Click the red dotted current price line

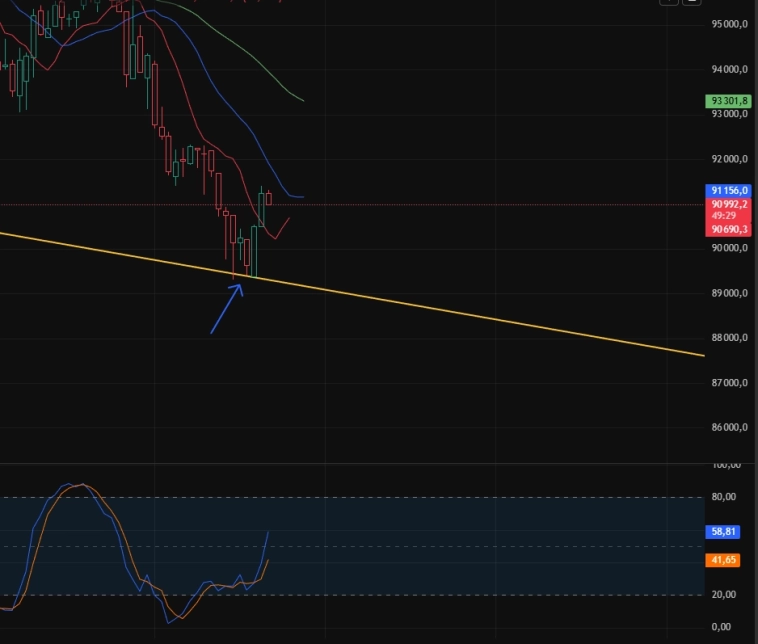click(352, 205)
